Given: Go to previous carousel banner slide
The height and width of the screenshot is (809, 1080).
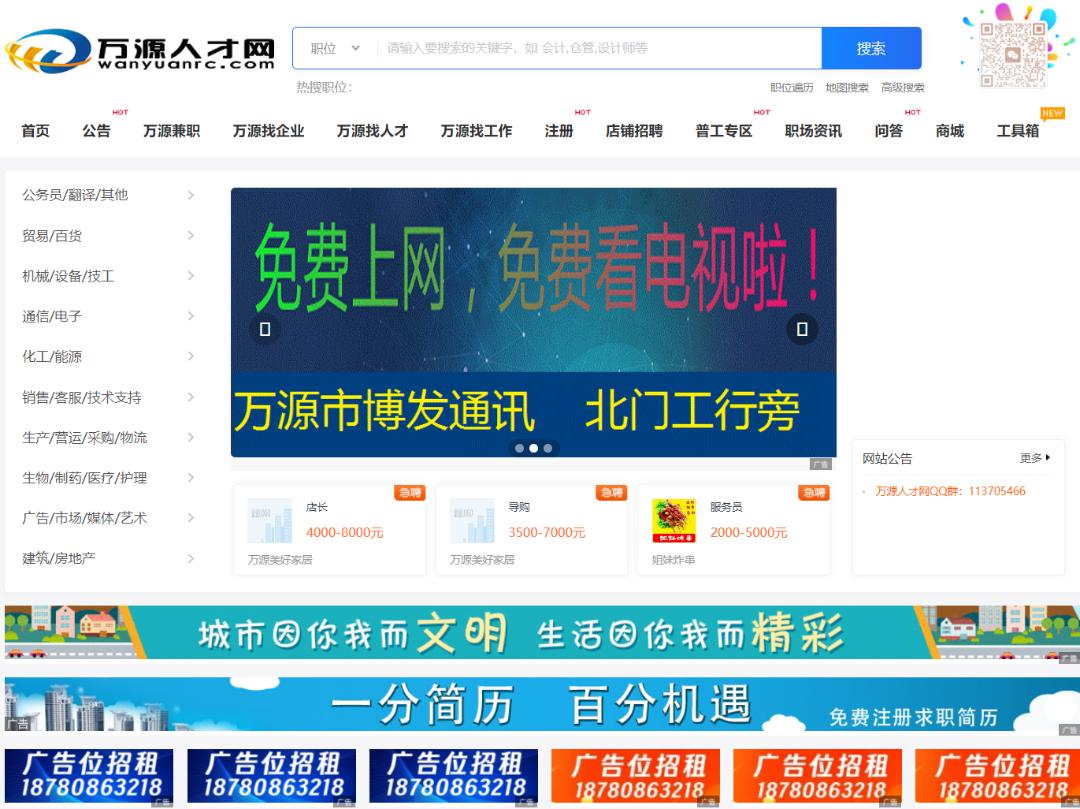Looking at the screenshot, I should 265,329.
